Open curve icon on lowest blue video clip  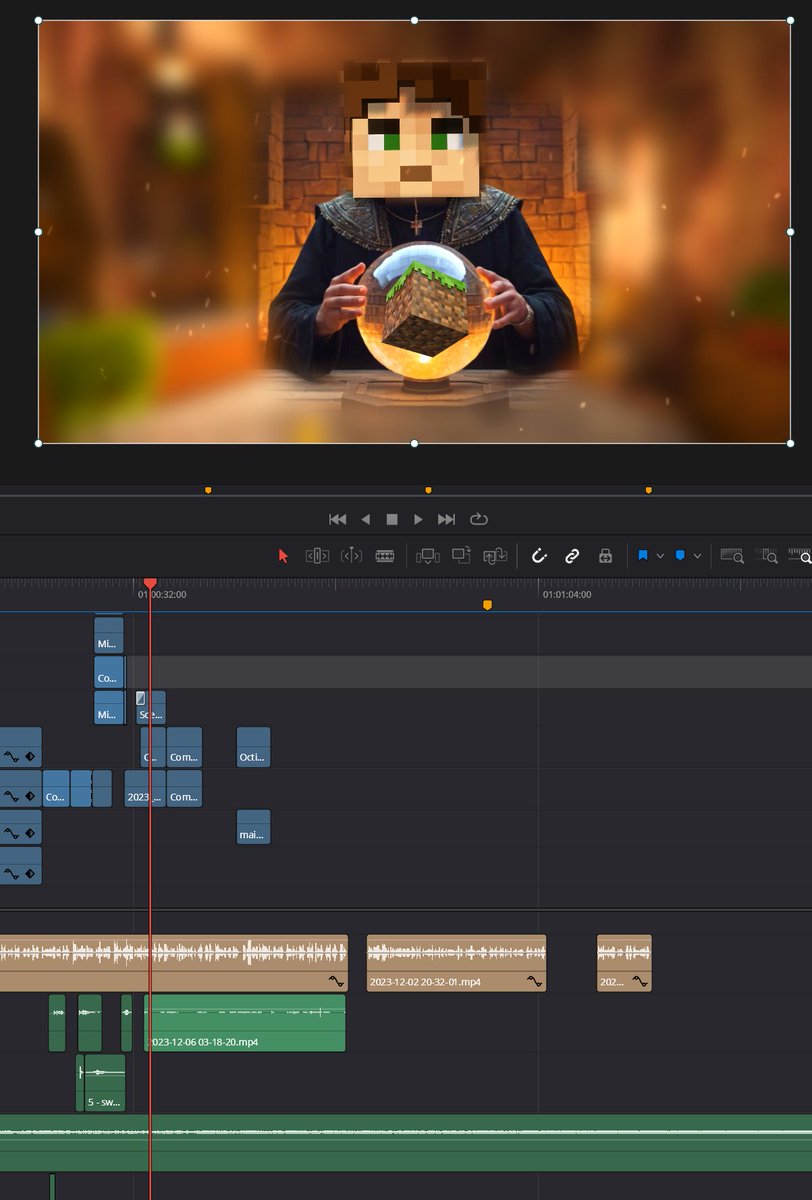12,874
